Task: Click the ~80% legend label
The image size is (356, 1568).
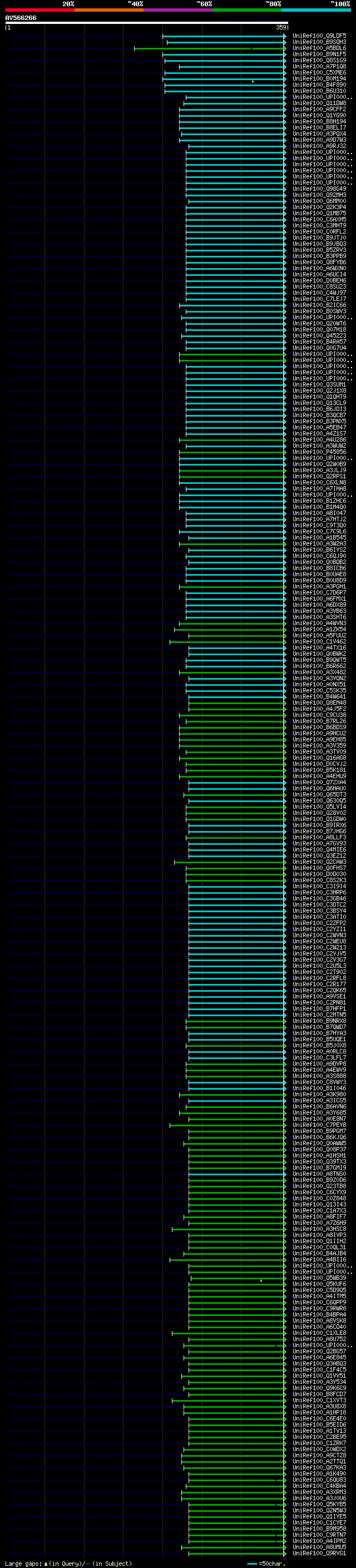Action: 273,4
